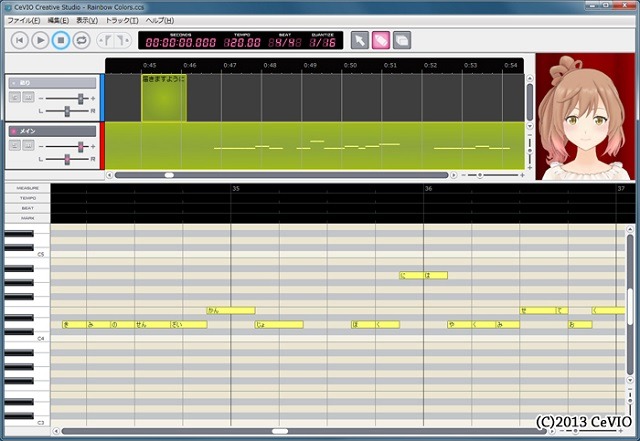Select the メイン track header
The height and width of the screenshot is (441, 640).
[x=50, y=131]
